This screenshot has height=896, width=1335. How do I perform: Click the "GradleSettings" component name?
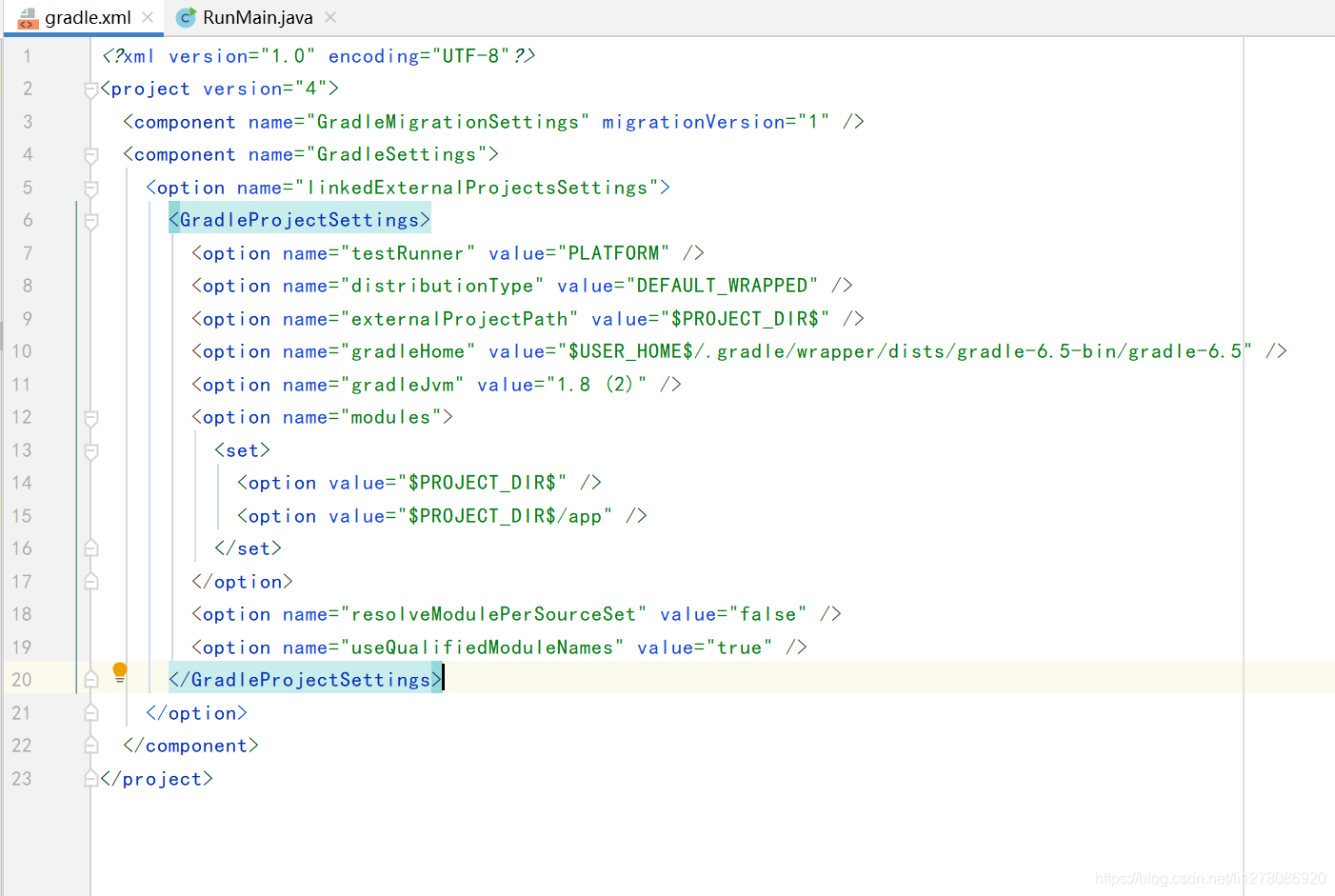[396, 155]
